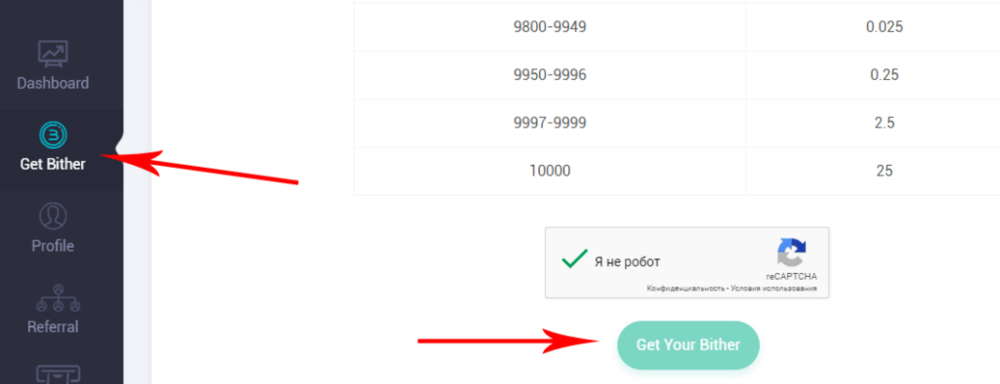The image size is (1000, 384).
Task: Click the 10000 row cell
Action: click(550, 171)
